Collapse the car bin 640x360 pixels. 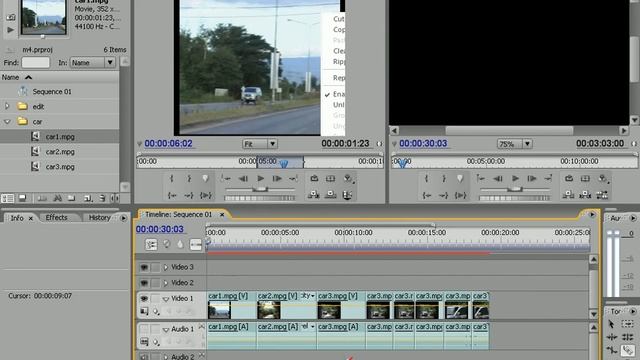pos(7,122)
